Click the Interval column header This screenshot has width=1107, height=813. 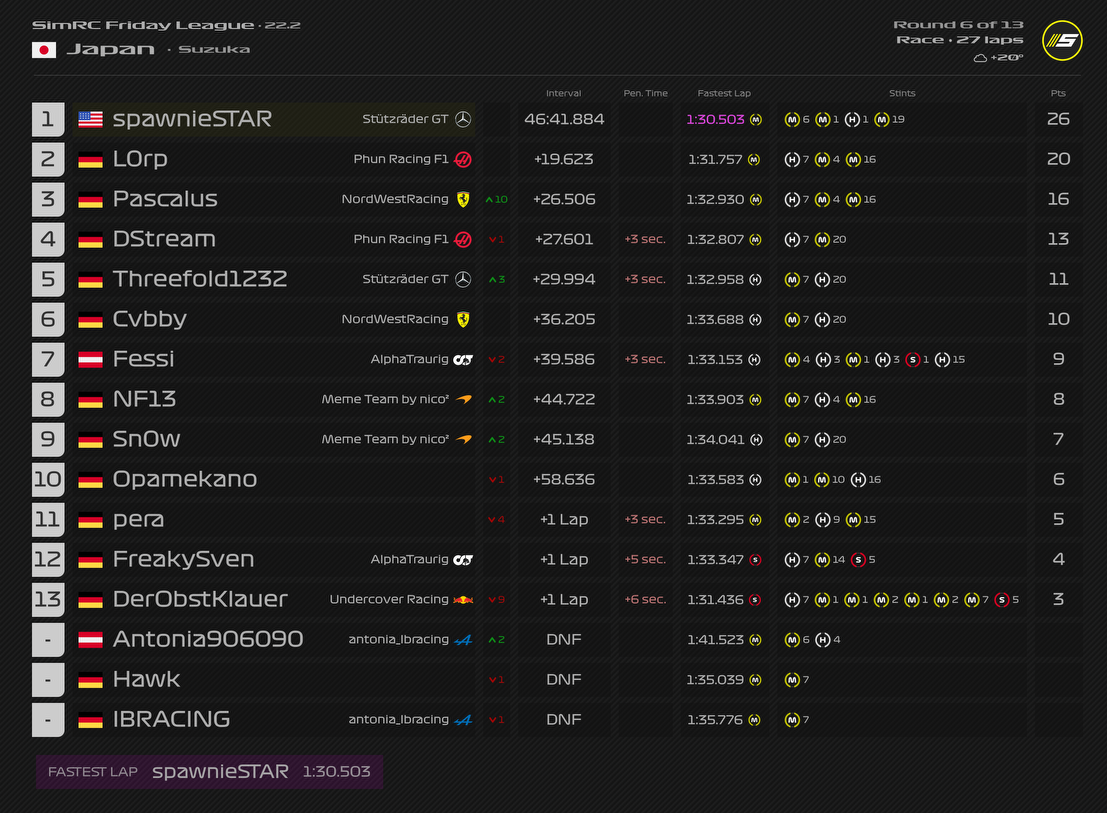(564, 93)
